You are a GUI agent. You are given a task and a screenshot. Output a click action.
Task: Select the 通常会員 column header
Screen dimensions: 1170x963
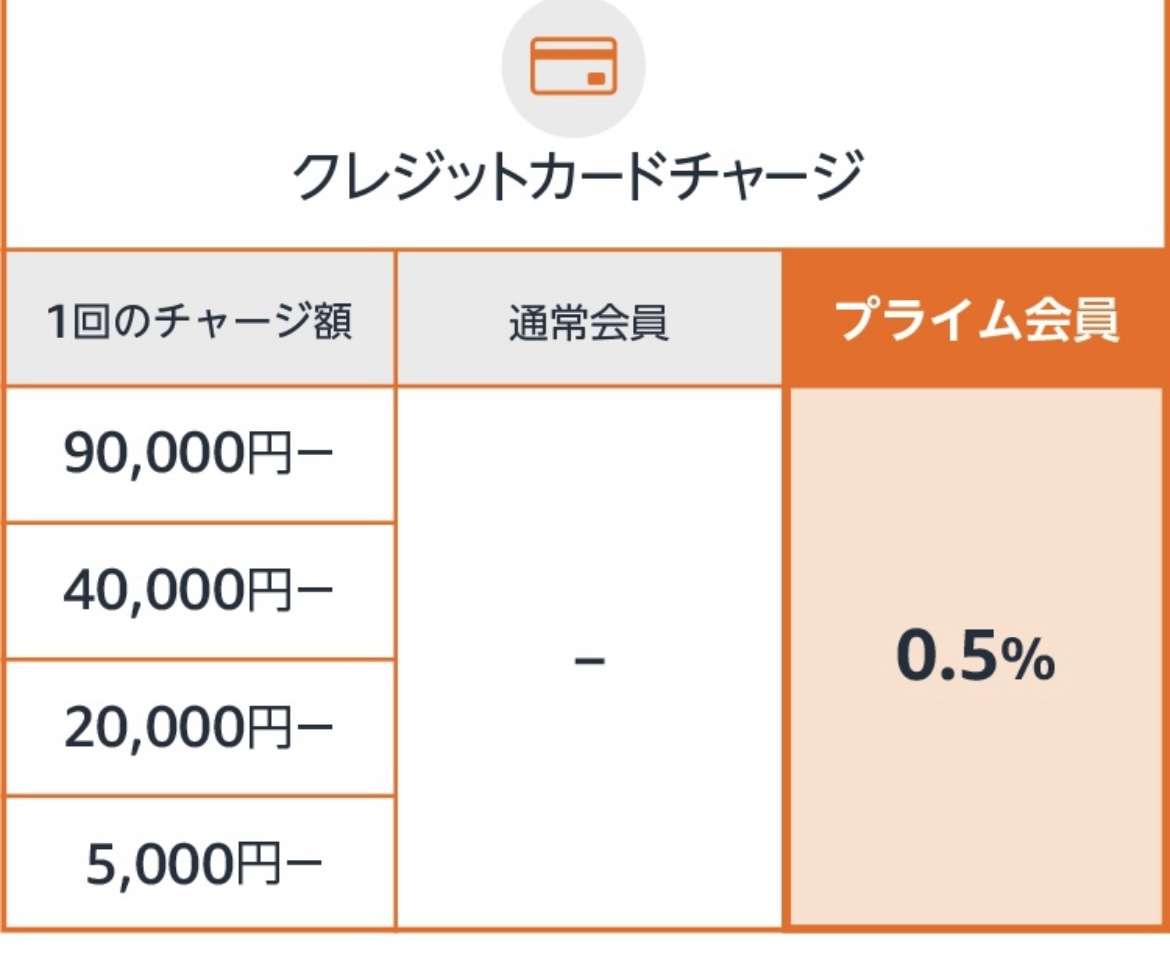[589, 321]
